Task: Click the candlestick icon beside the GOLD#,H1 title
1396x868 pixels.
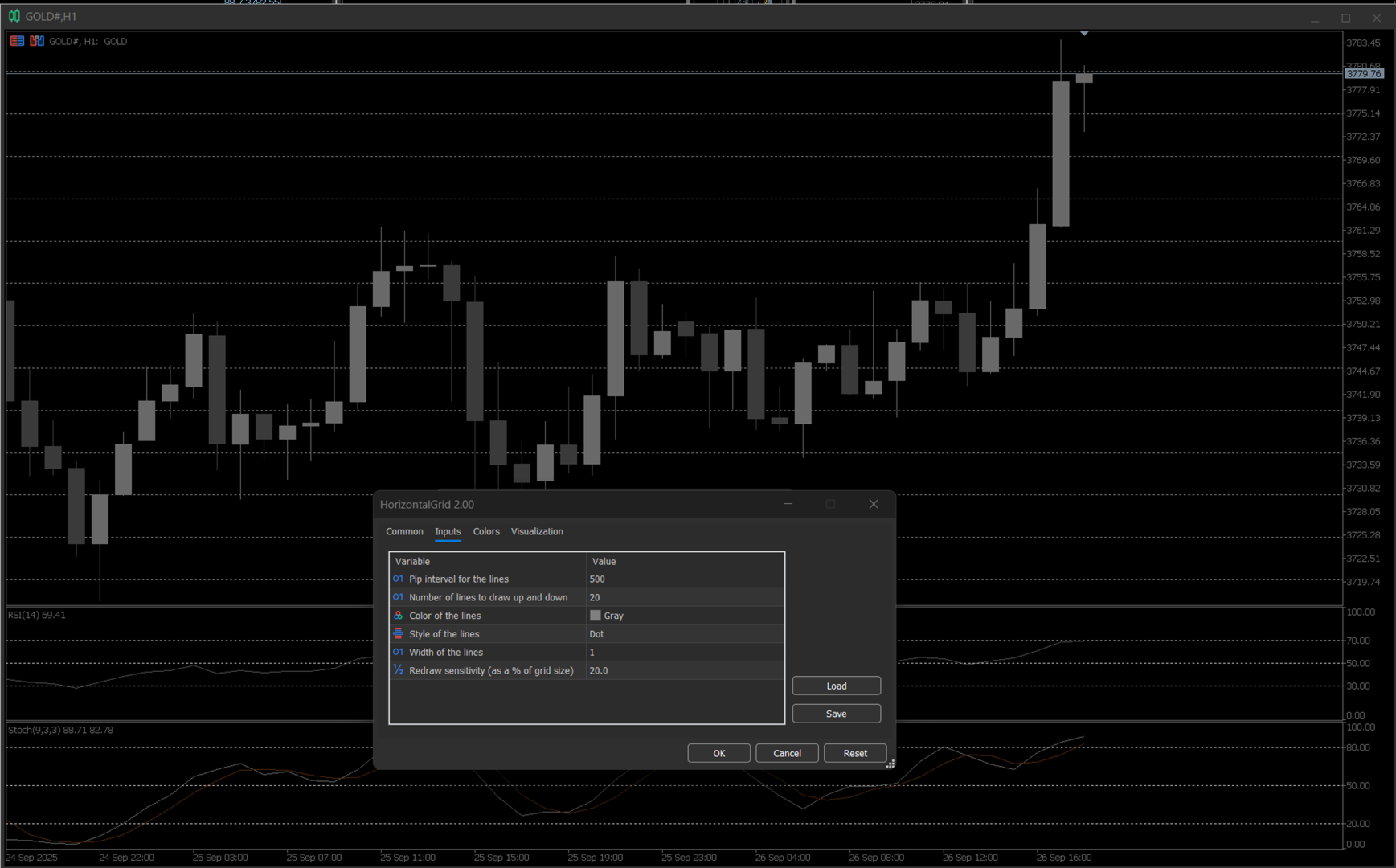Action: (x=14, y=16)
